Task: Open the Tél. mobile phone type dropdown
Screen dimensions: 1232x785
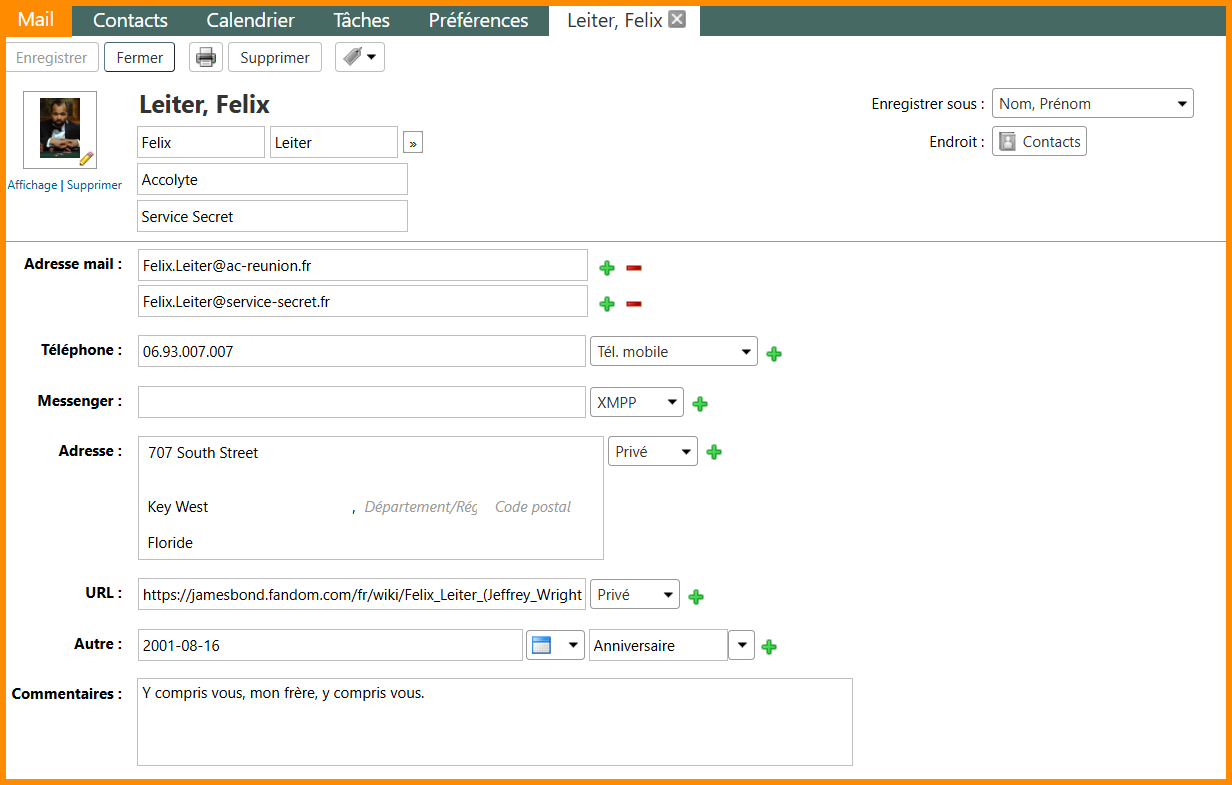Action: point(673,352)
